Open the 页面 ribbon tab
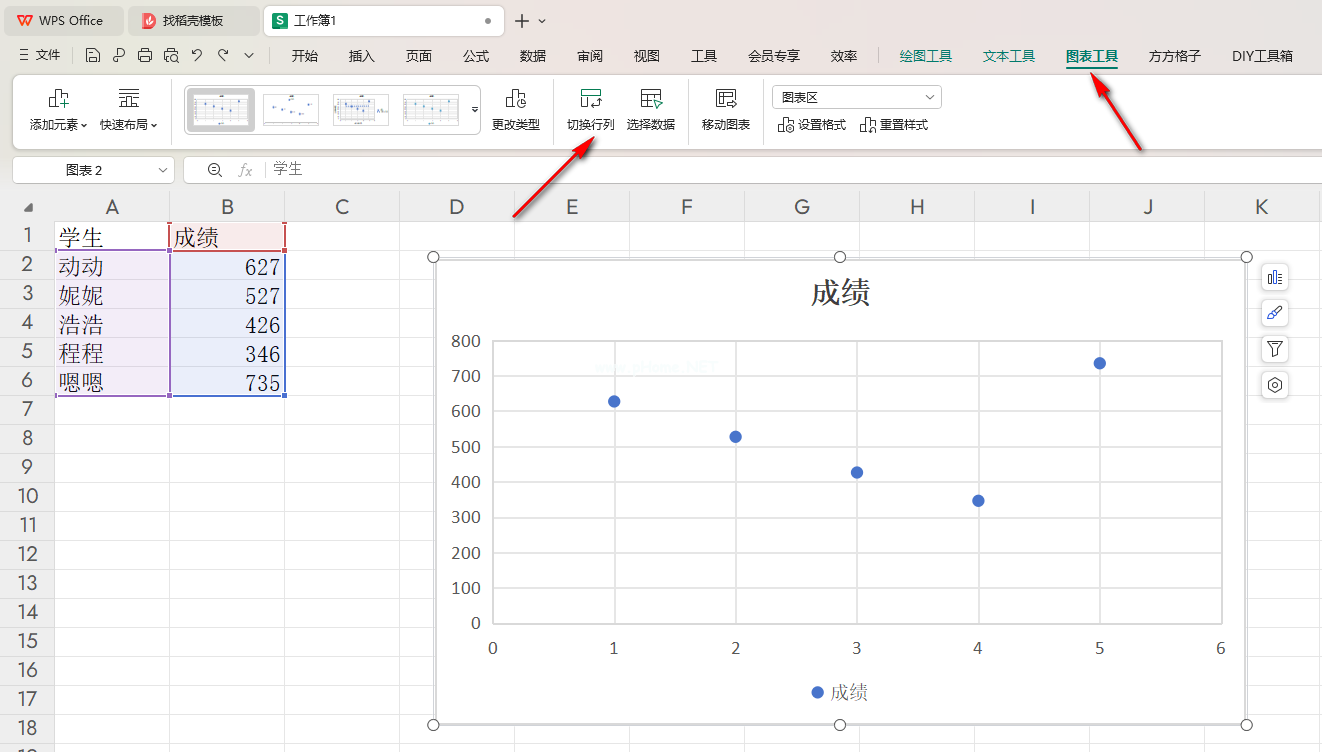This screenshot has height=752, width=1322. [419, 56]
